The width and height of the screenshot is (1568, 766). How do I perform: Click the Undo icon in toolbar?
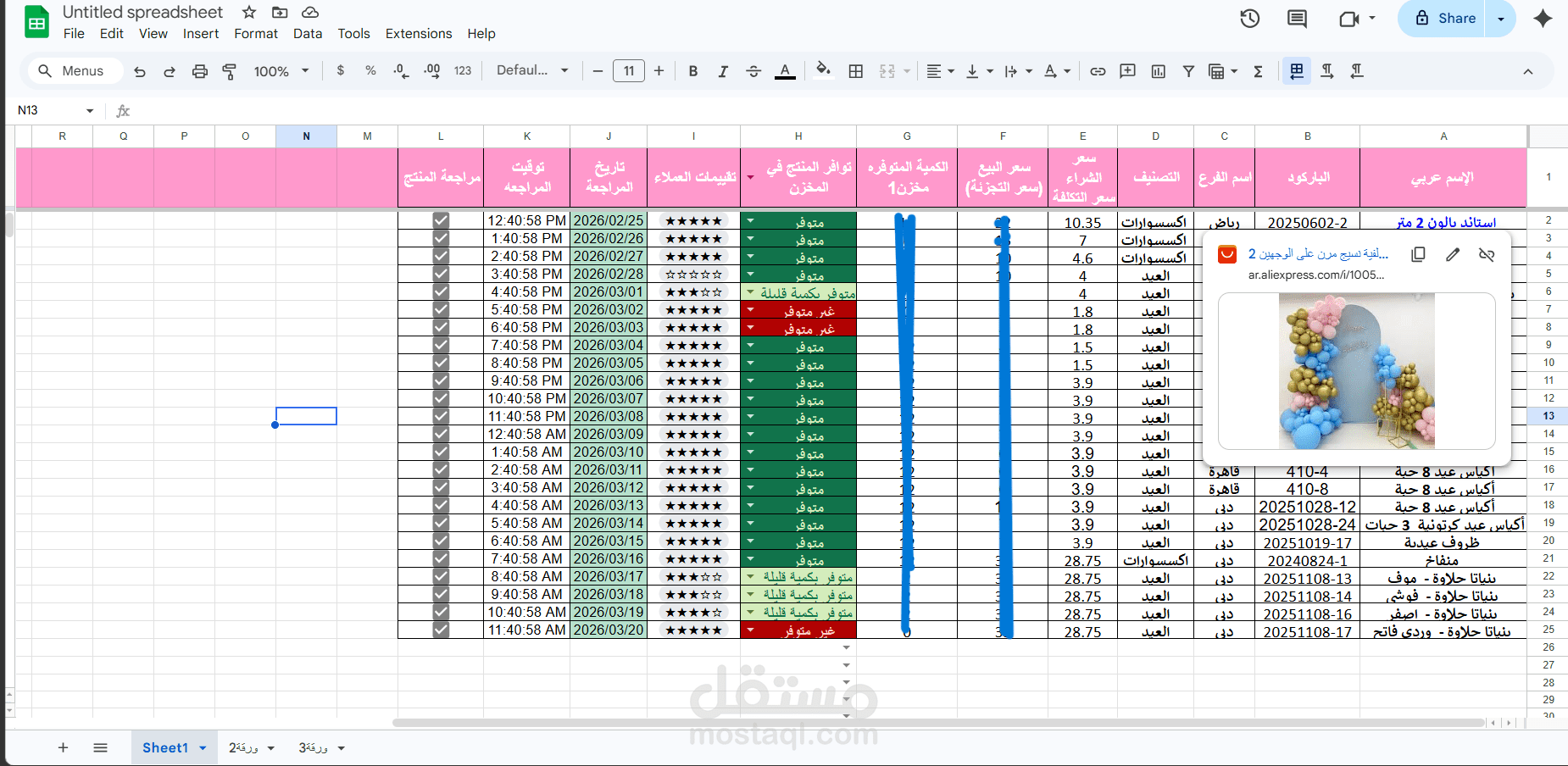coord(140,71)
